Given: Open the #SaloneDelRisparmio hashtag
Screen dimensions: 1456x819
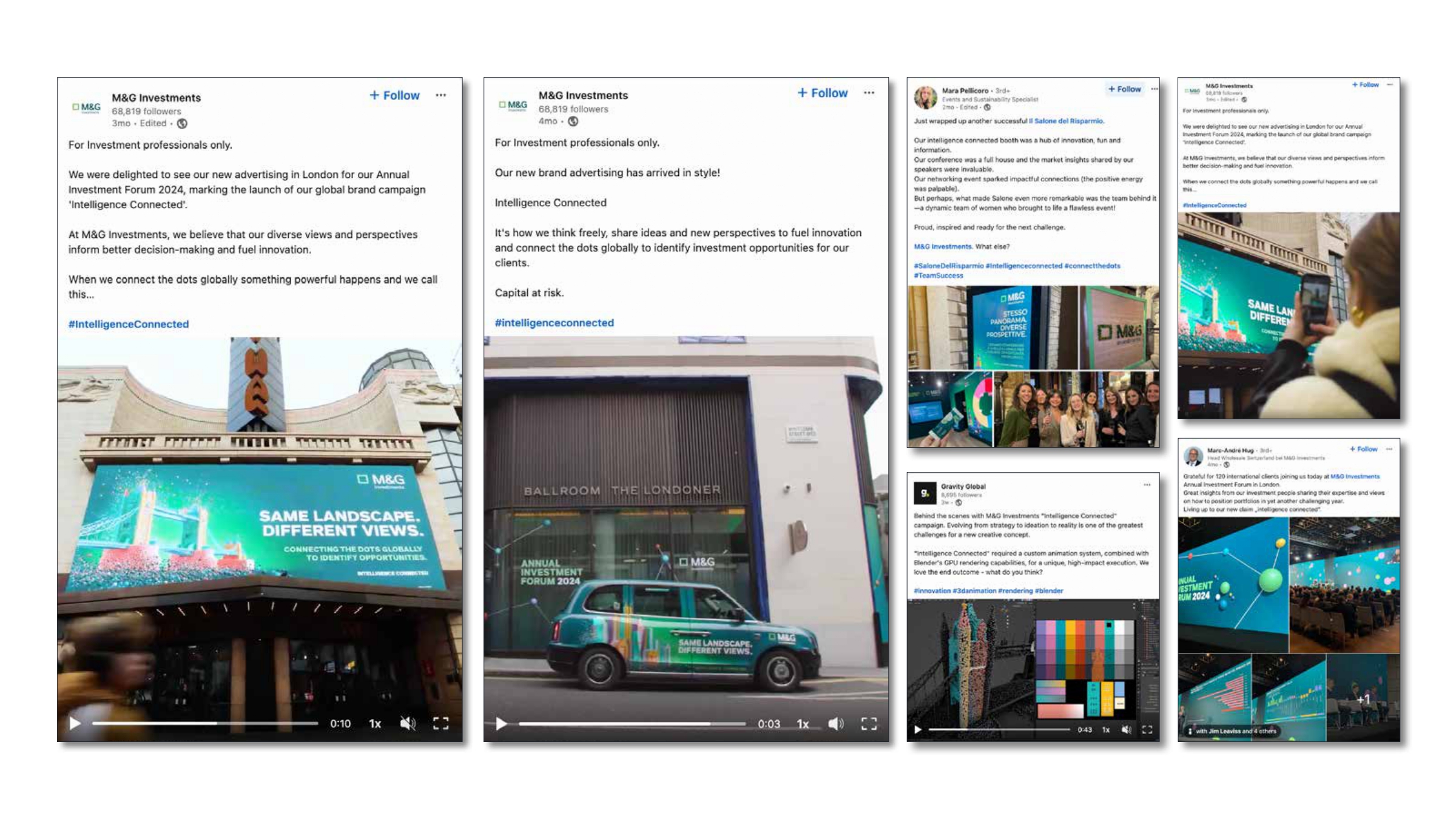Looking at the screenshot, I should 949,266.
